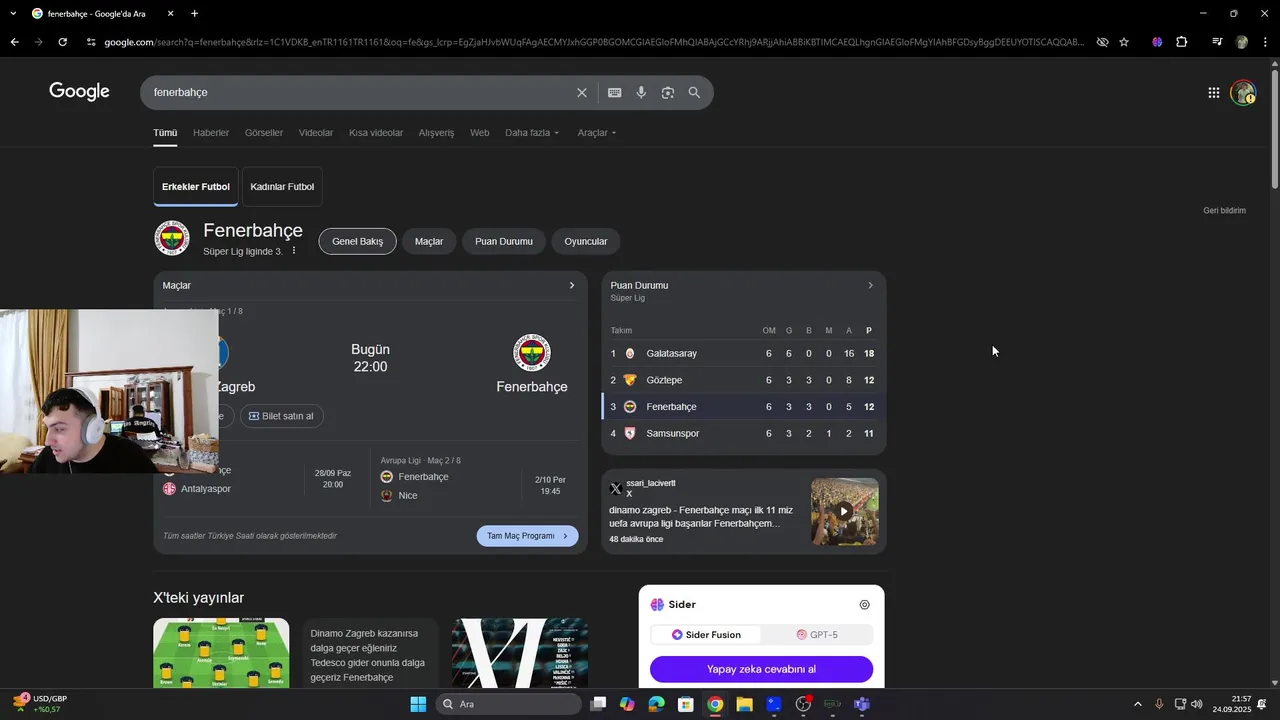Open the Google account avatar on the page
The width and height of the screenshot is (1280, 720).
coord(1243,92)
